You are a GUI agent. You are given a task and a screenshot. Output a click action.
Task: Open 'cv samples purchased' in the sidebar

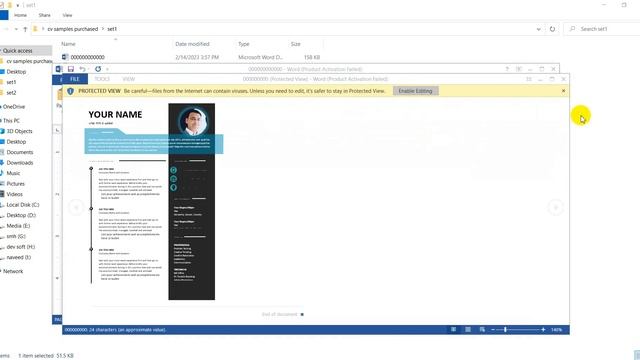point(29,61)
